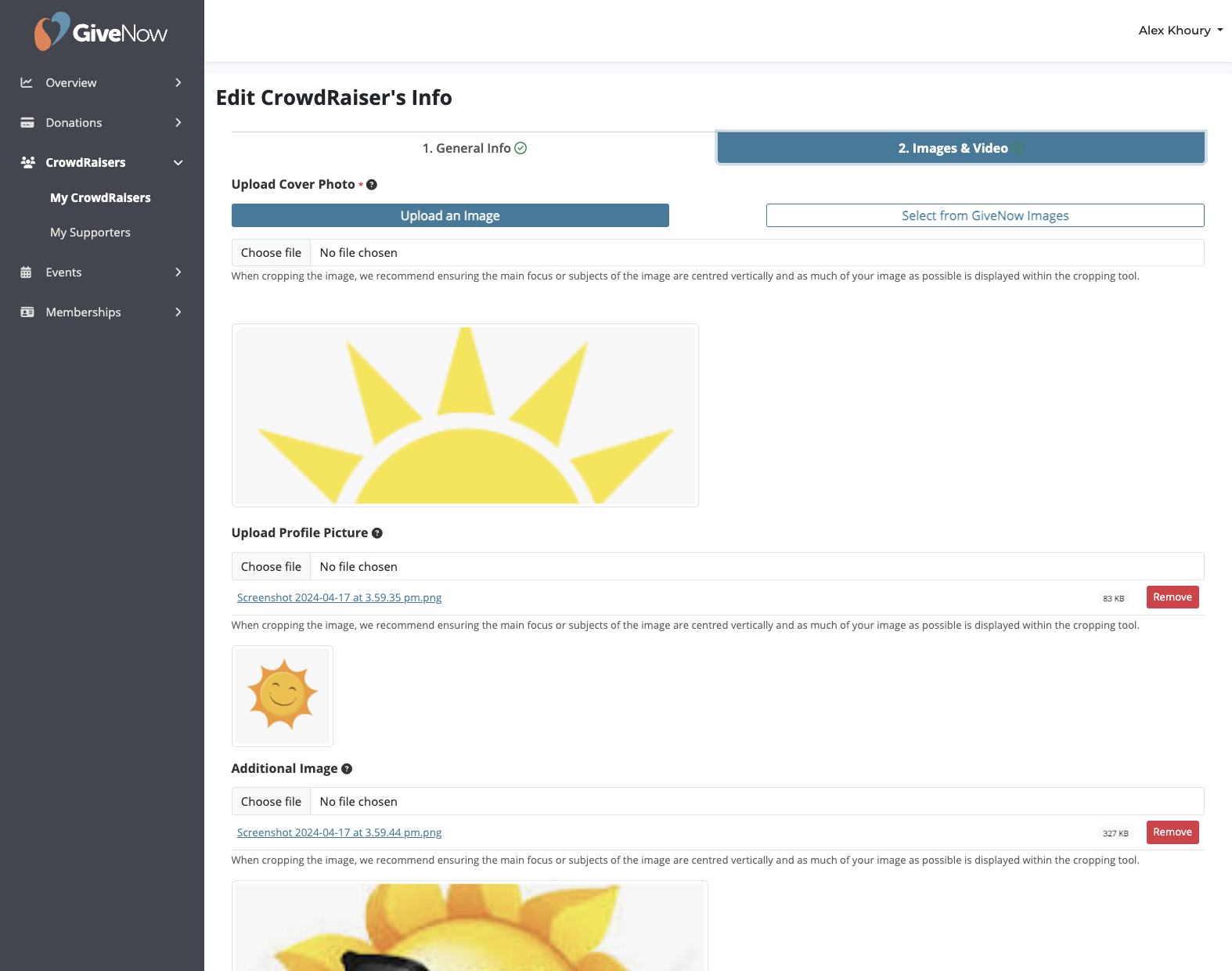Choose file for the cover photo
The image size is (1232, 971).
[271, 253]
